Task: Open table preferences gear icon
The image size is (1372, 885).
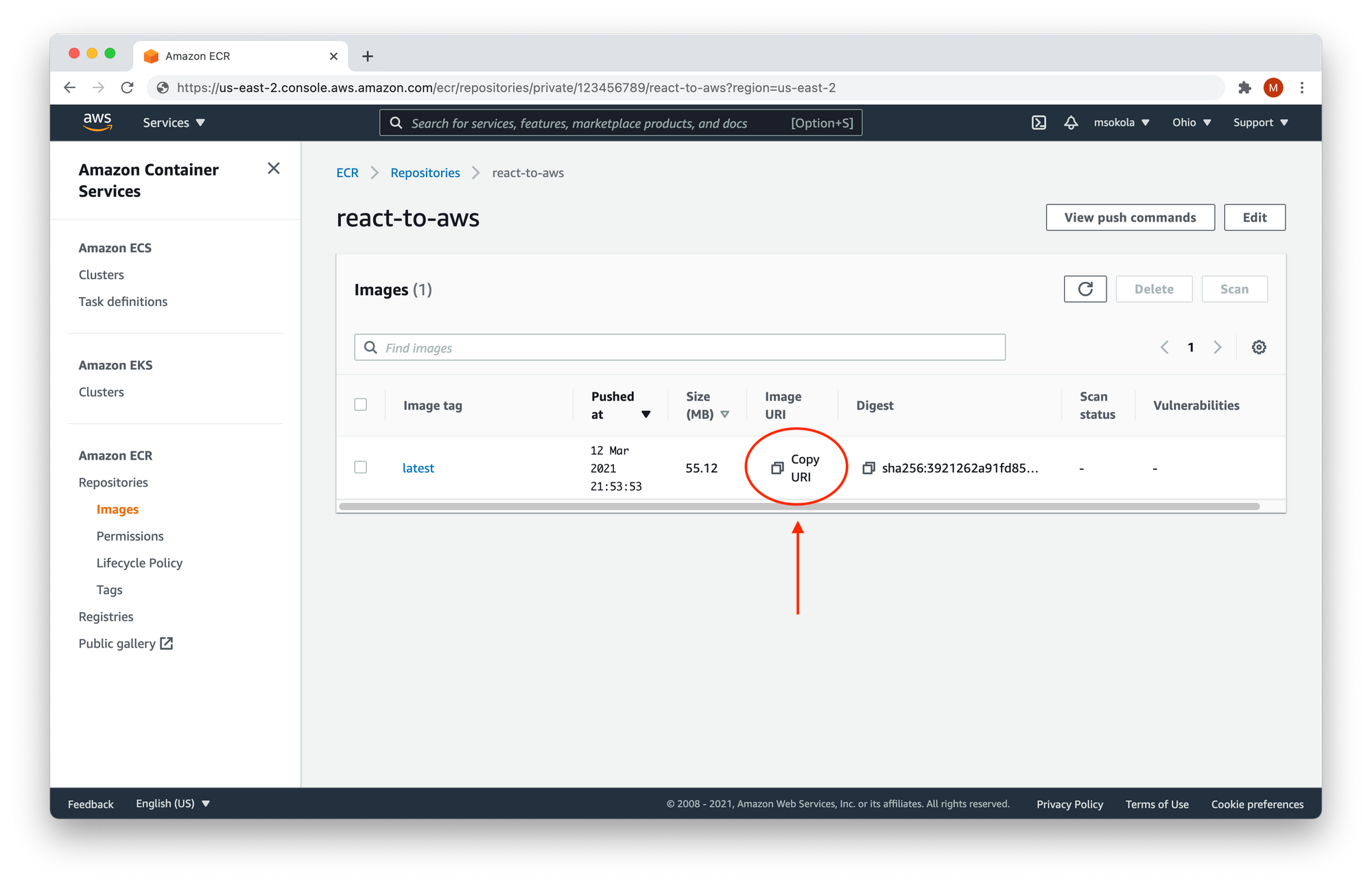Action: (x=1259, y=347)
